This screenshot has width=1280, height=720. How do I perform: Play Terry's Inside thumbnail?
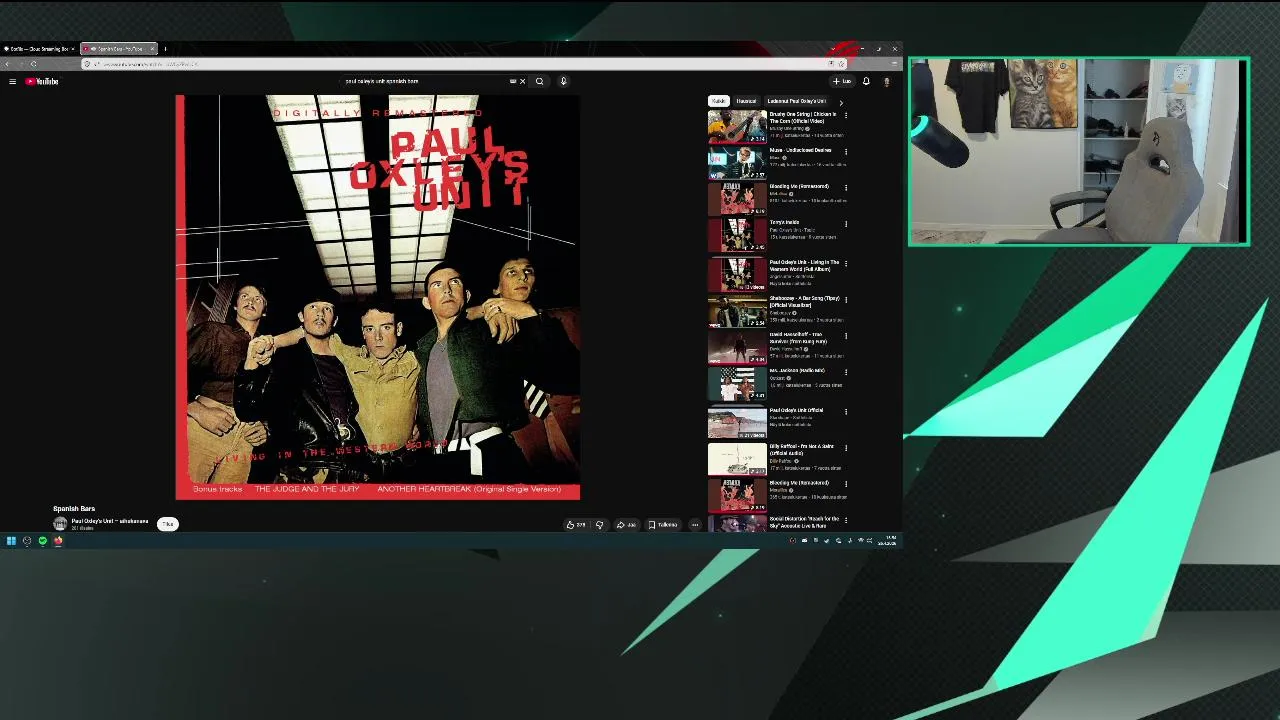click(737, 234)
